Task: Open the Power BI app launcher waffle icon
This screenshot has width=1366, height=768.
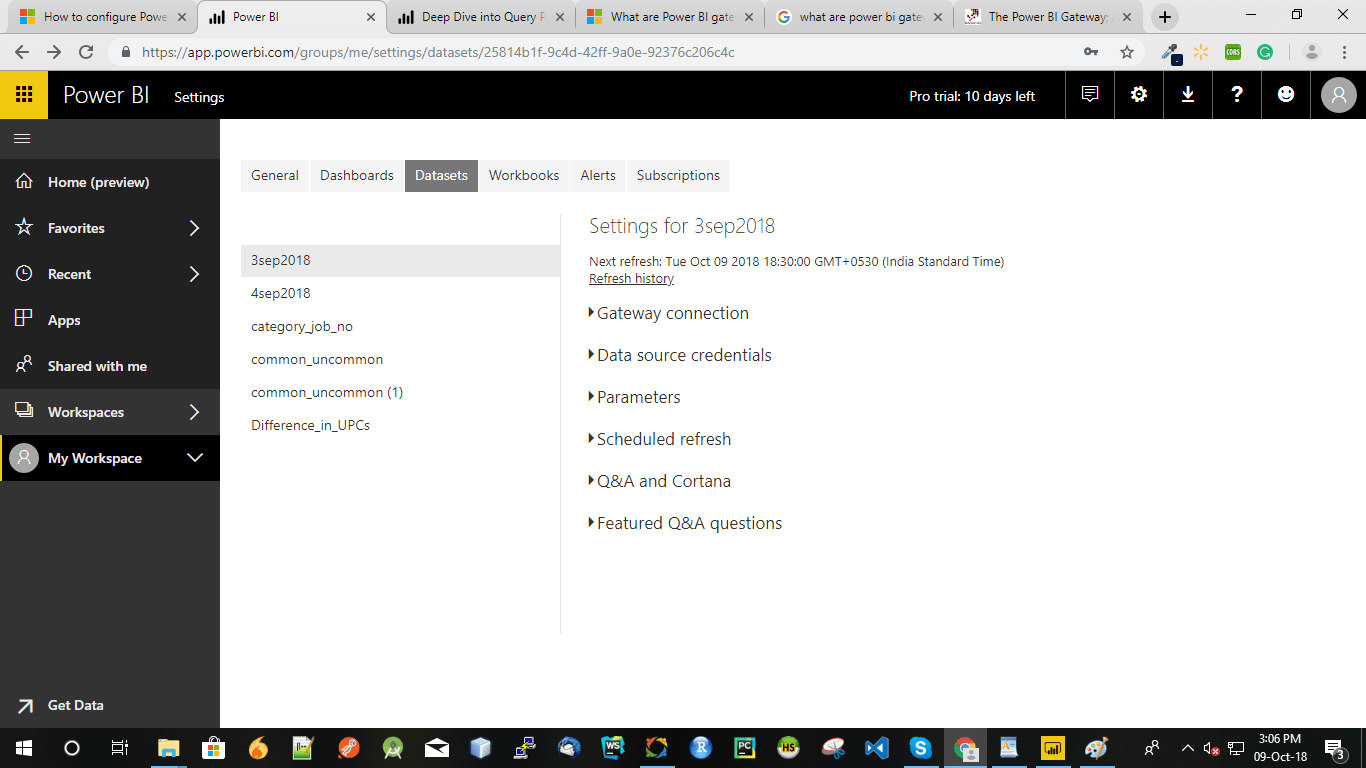Action: (x=24, y=95)
